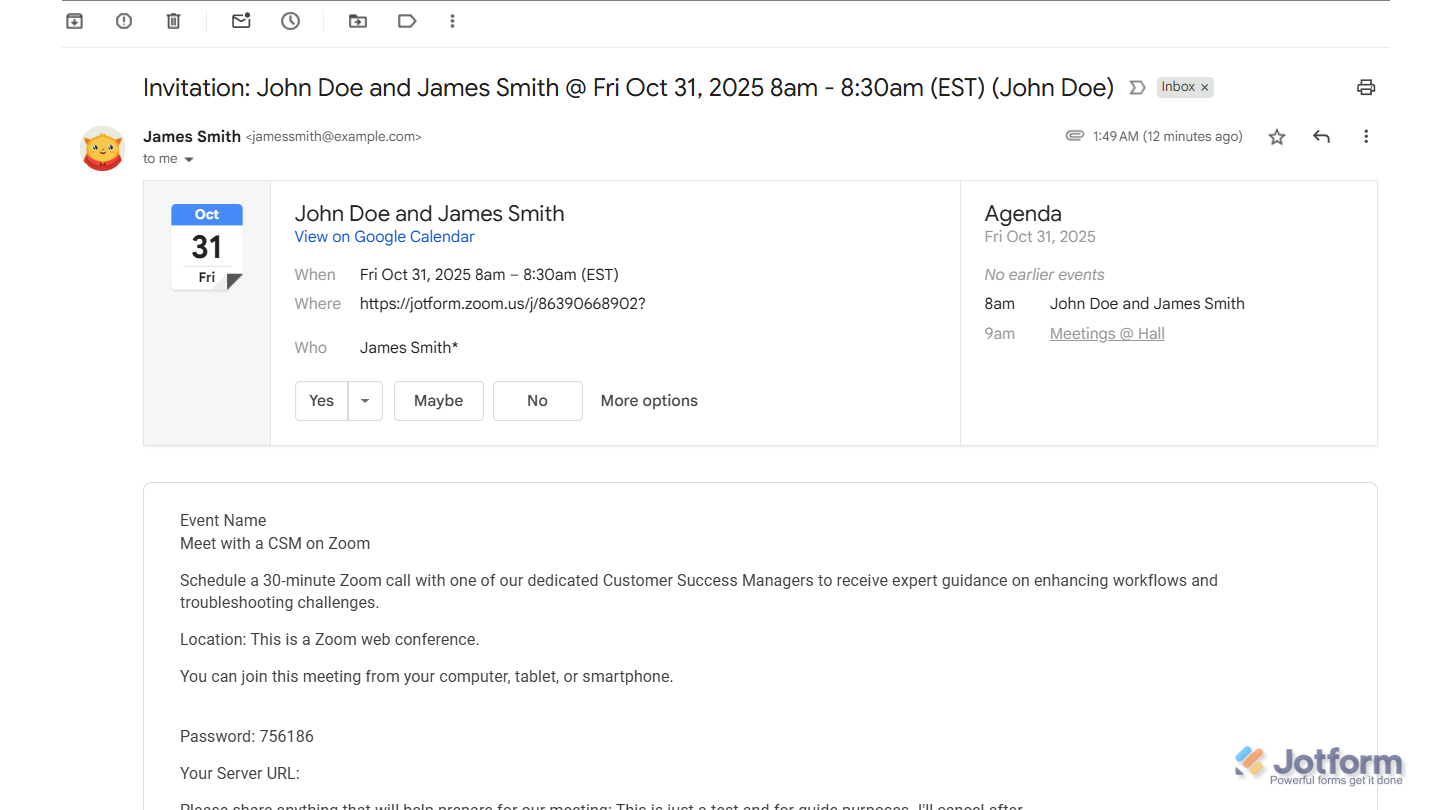Screen dimensions: 1440x810
Task: Open the Meetings @ Hall agenda link
Action: coord(1107,333)
